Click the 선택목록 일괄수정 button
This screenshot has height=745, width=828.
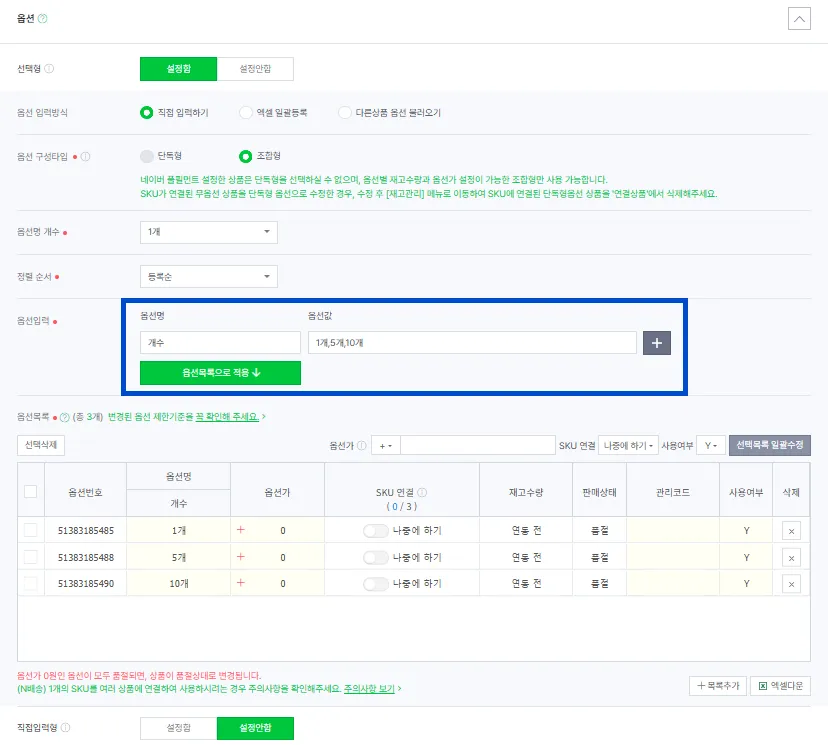(769, 445)
